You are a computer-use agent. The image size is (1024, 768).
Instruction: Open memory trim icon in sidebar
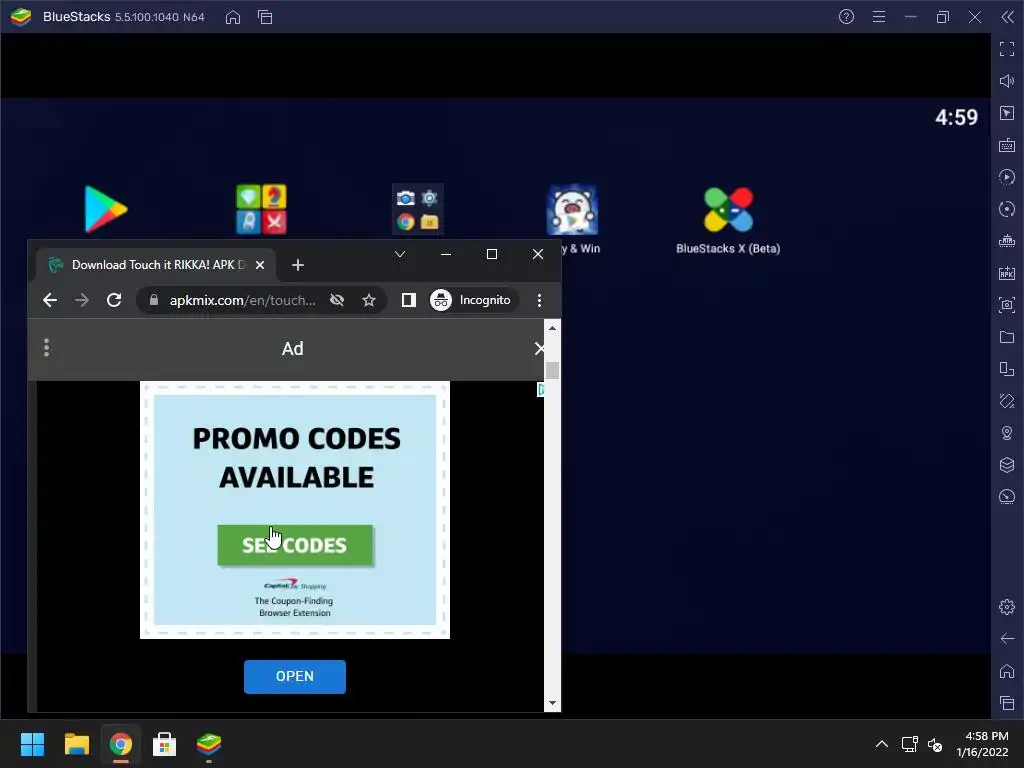[1007, 241]
